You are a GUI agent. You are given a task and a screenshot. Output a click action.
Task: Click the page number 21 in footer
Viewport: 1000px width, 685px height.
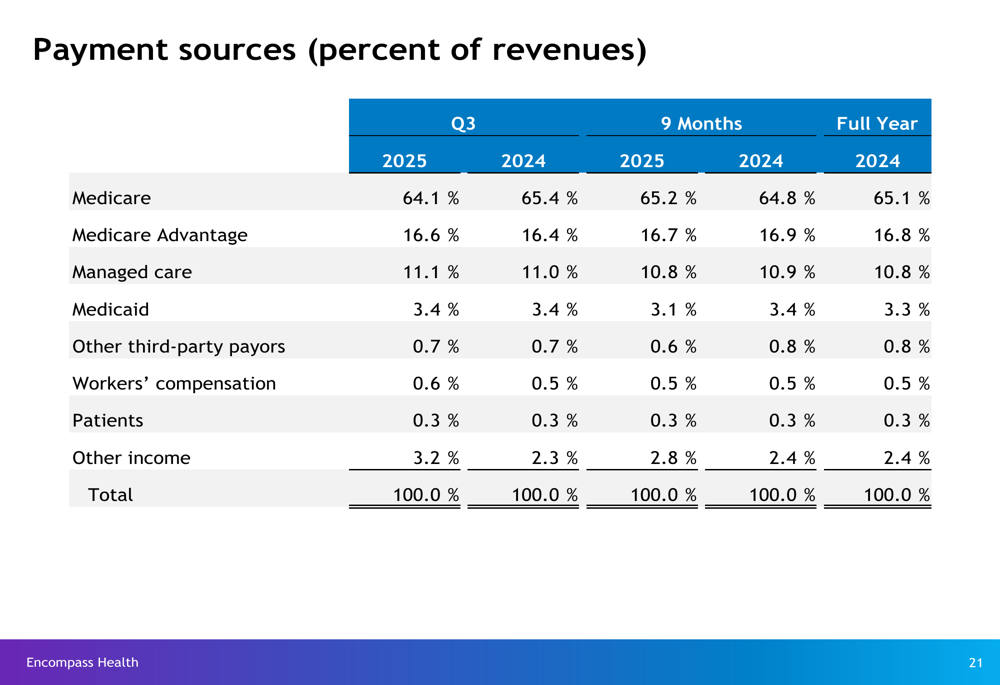coord(976,662)
